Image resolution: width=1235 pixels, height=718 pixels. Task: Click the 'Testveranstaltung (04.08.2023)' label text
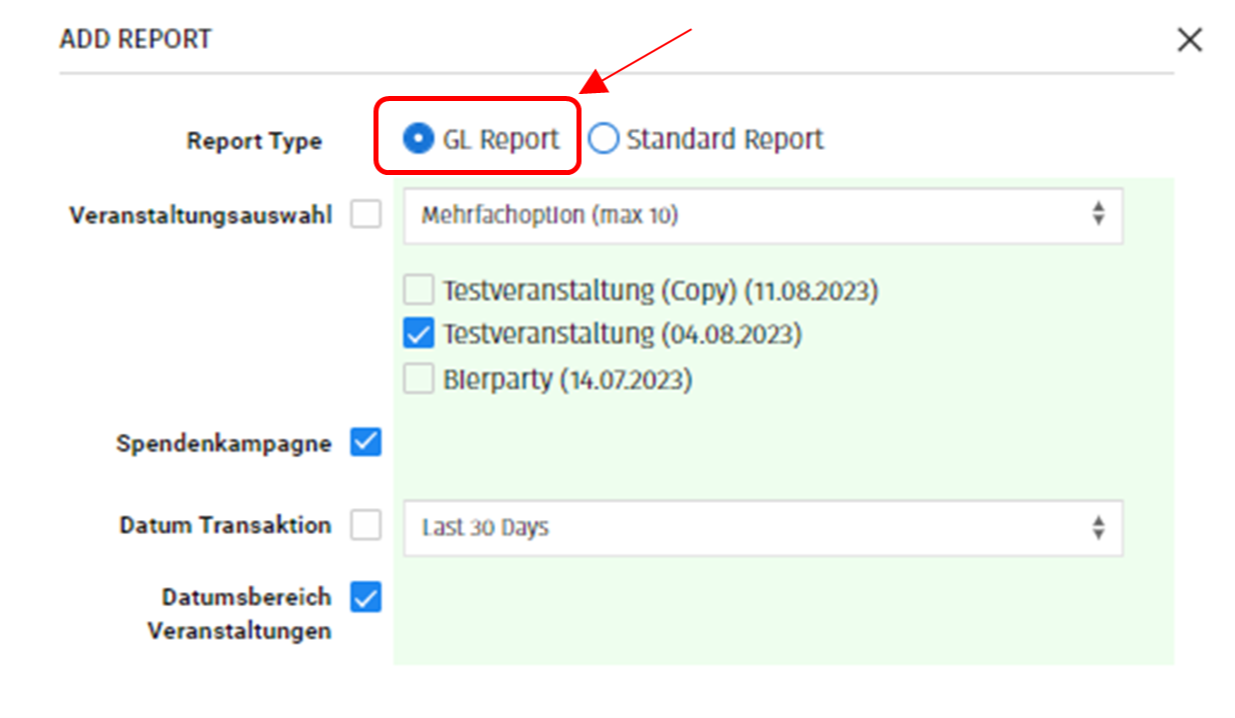pos(622,333)
